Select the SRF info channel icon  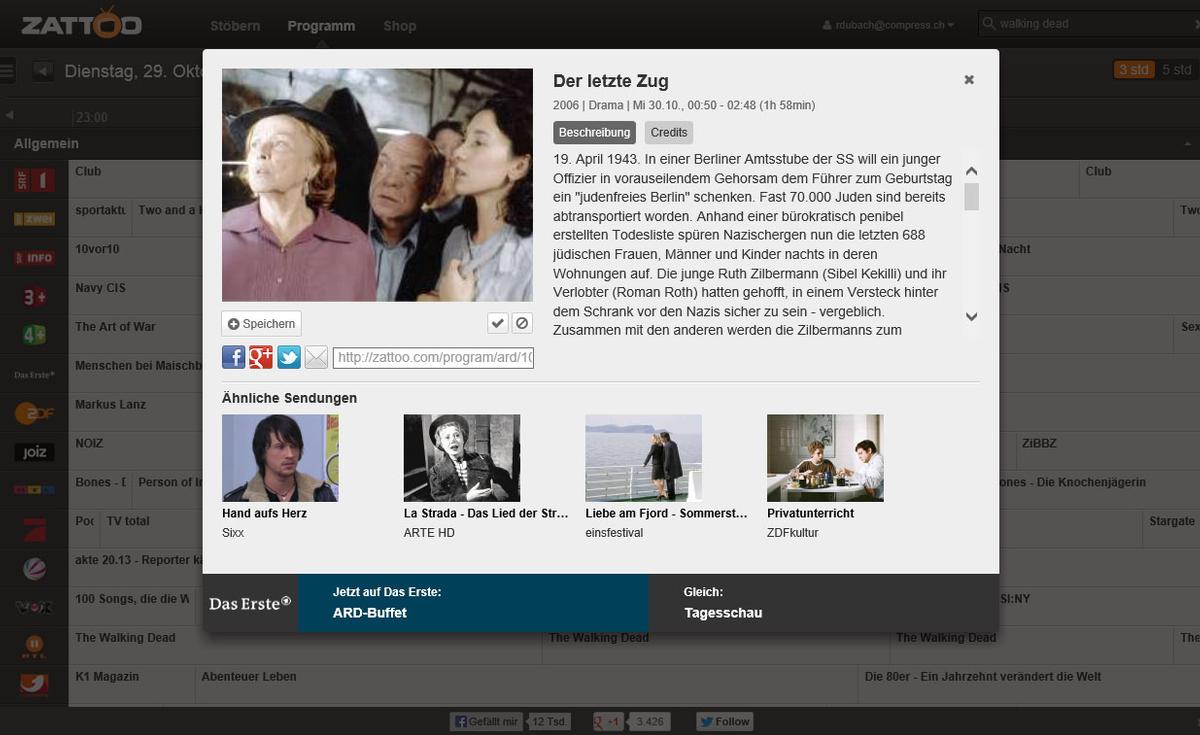coord(34,258)
